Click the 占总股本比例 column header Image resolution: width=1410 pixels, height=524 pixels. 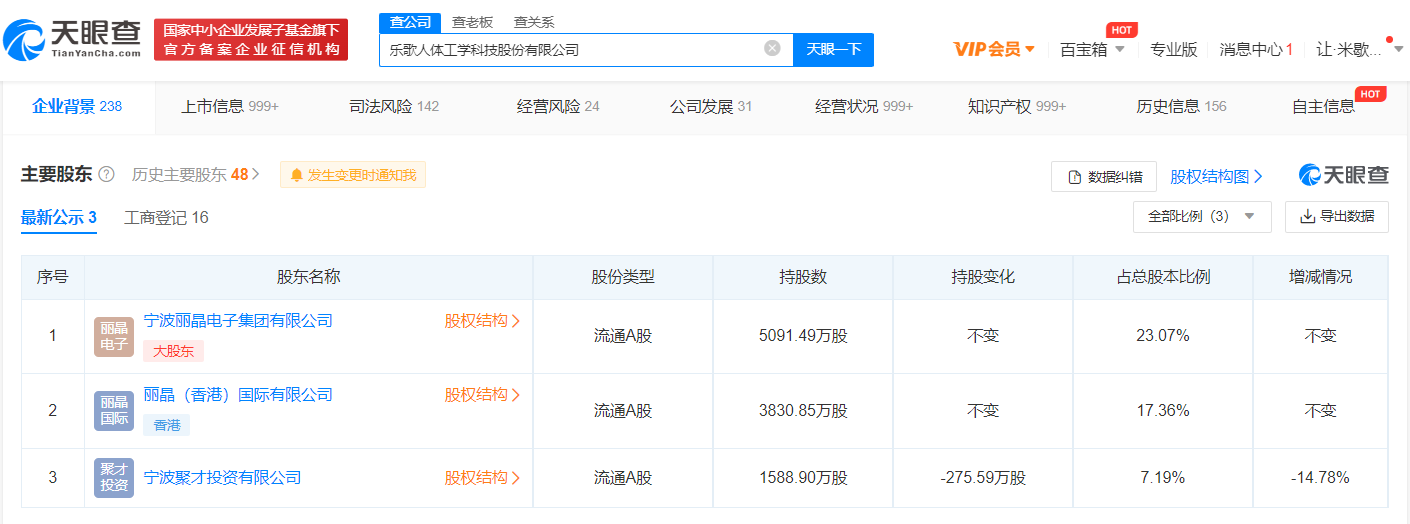[1163, 277]
